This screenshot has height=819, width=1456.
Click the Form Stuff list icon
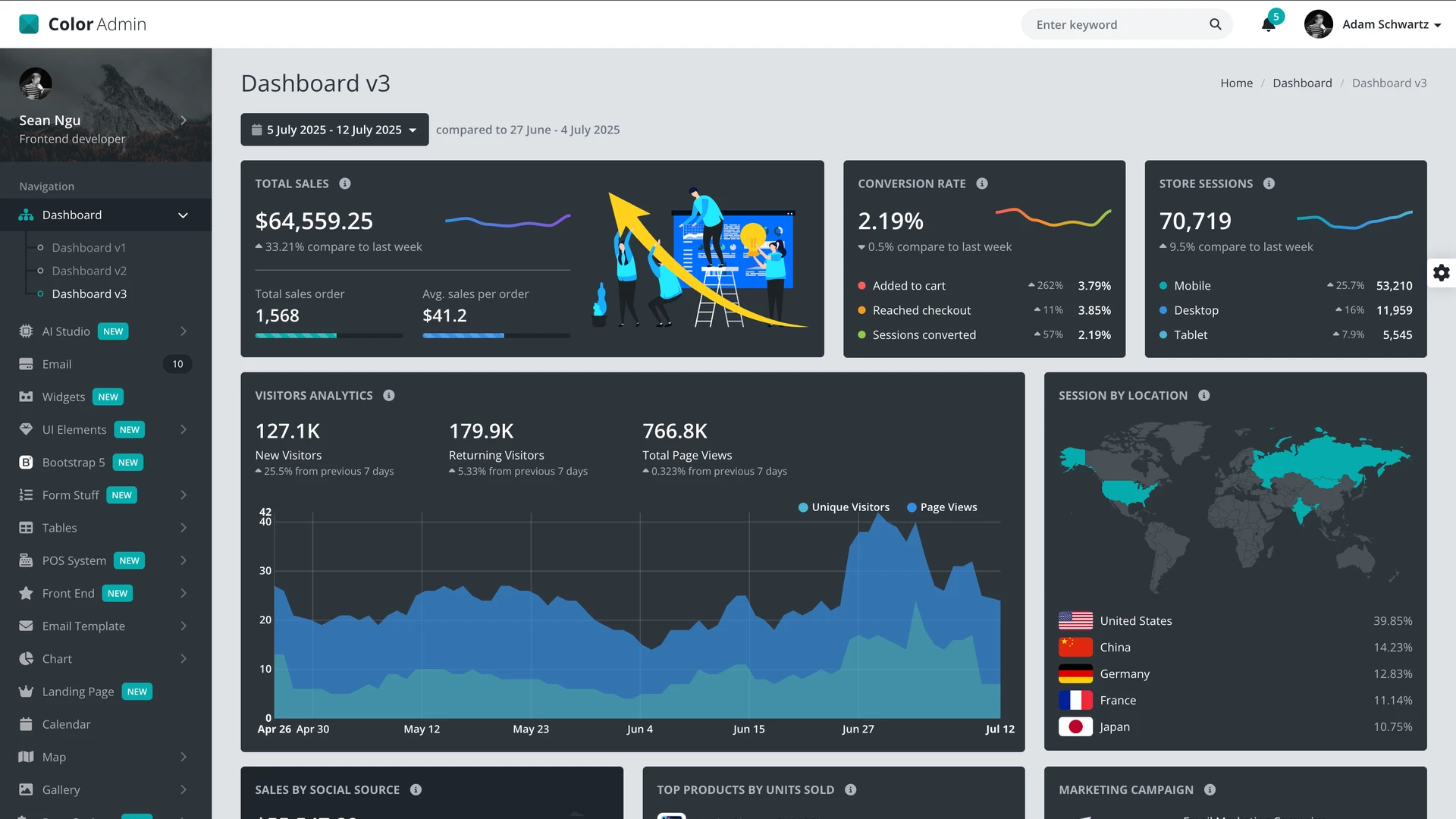coord(26,494)
